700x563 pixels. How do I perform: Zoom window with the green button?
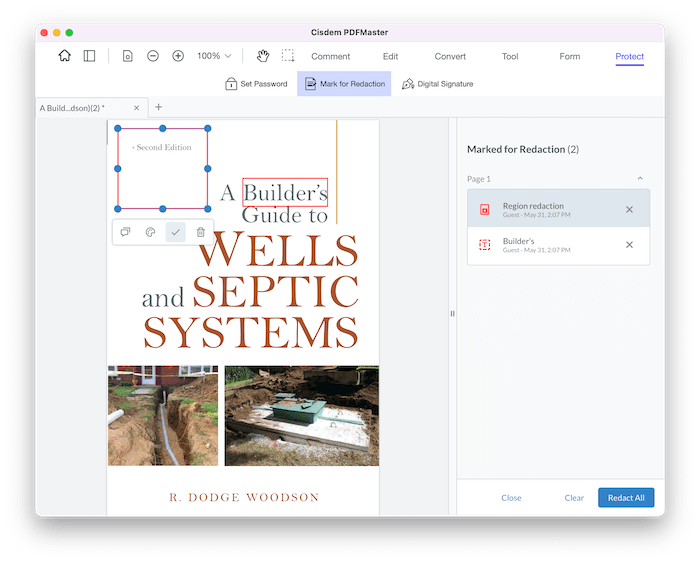[x=69, y=33]
